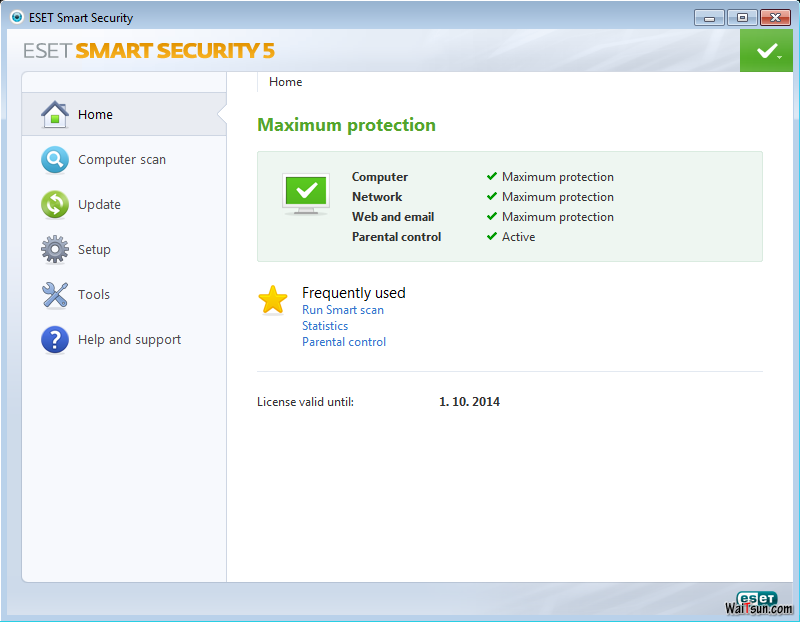Screen dimensions: 800x622
Task: Click the Home house icon
Action: (x=54, y=115)
